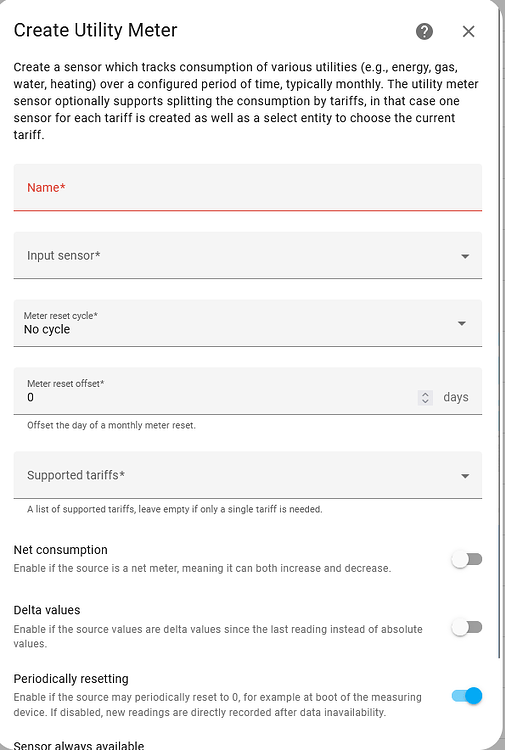Open the Meter reset cycle dropdown
The image size is (505, 750).
247,323
